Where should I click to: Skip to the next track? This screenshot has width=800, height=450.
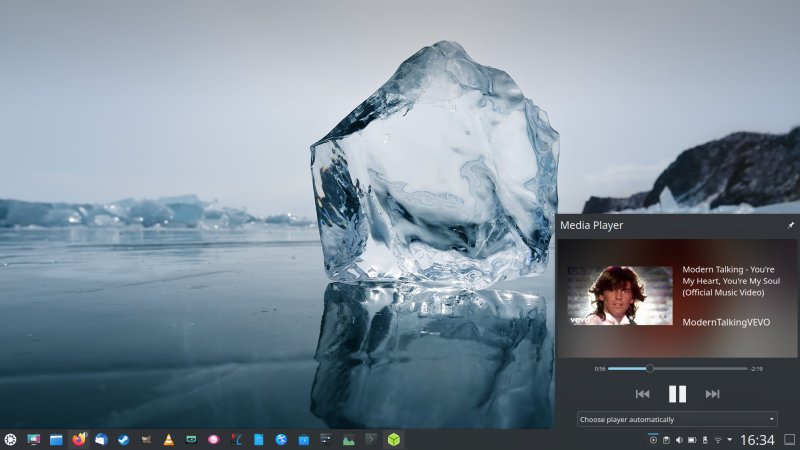pos(712,394)
